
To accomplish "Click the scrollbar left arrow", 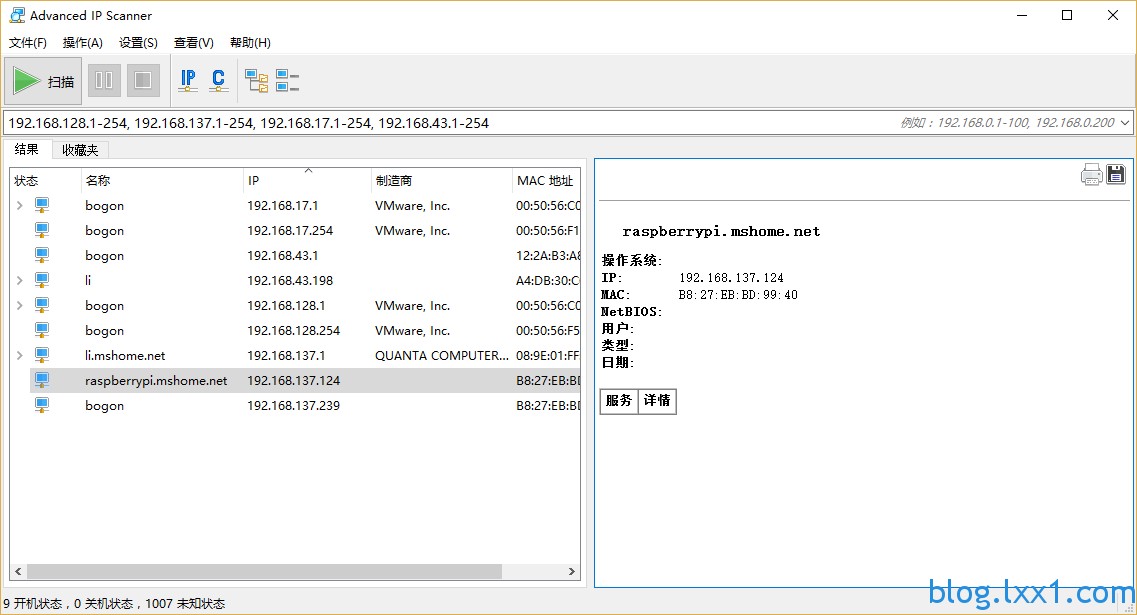I will click(18, 571).
